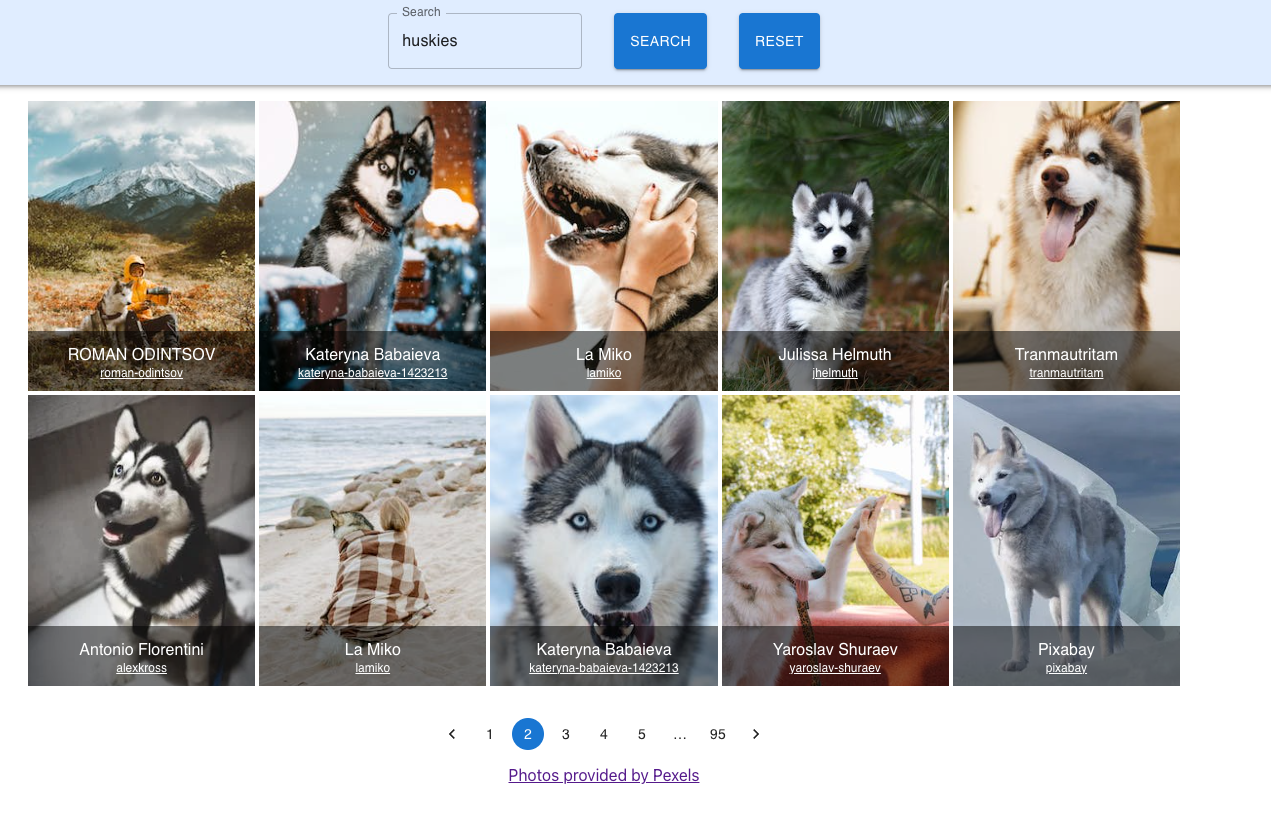1271x832 pixels.
Task: Click photographer name Antonio Florentini
Action: [x=141, y=649]
